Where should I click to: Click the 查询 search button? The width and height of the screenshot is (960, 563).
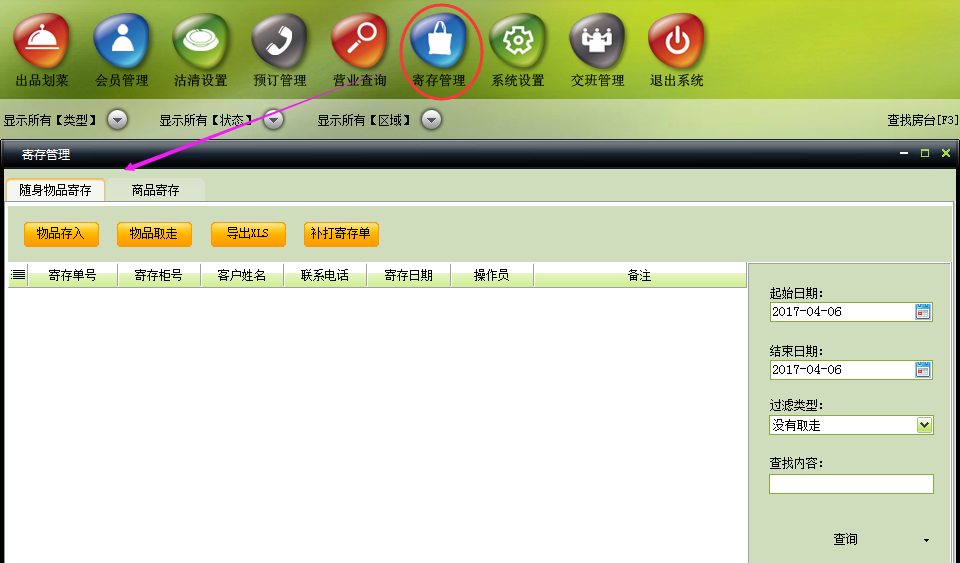(x=845, y=539)
